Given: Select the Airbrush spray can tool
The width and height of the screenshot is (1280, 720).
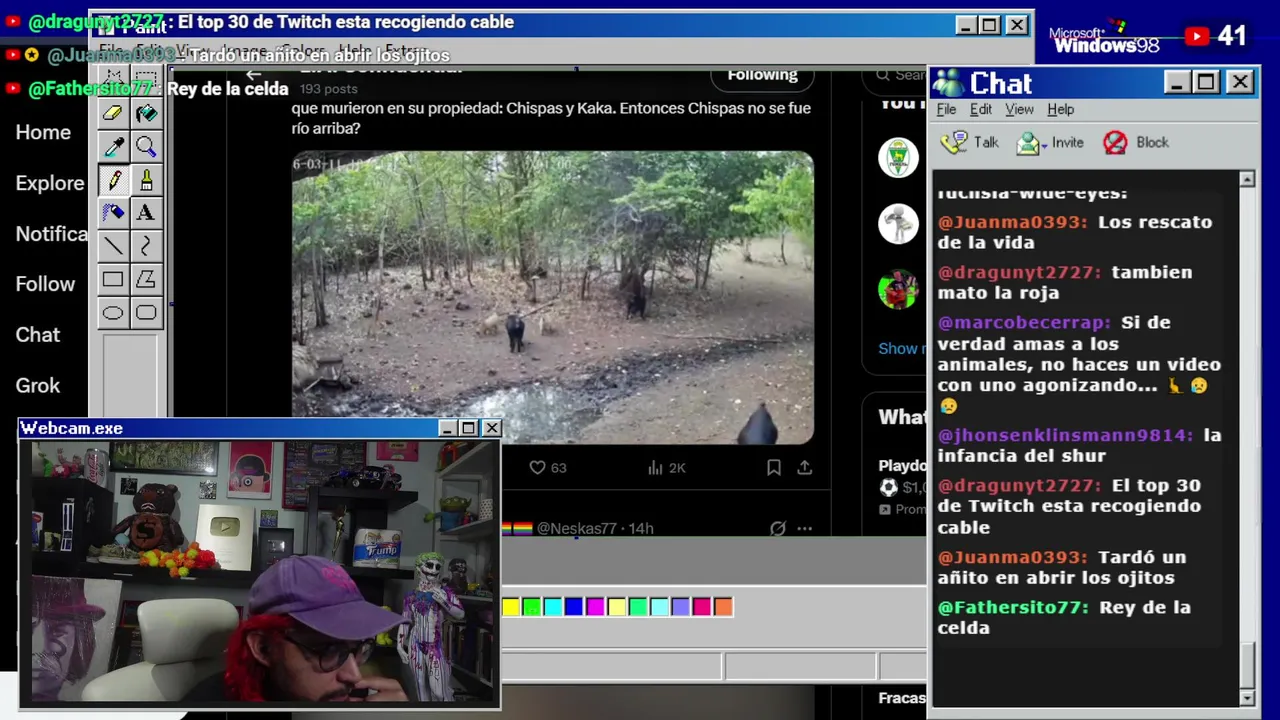Looking at the screenshot, I should 113,213.
